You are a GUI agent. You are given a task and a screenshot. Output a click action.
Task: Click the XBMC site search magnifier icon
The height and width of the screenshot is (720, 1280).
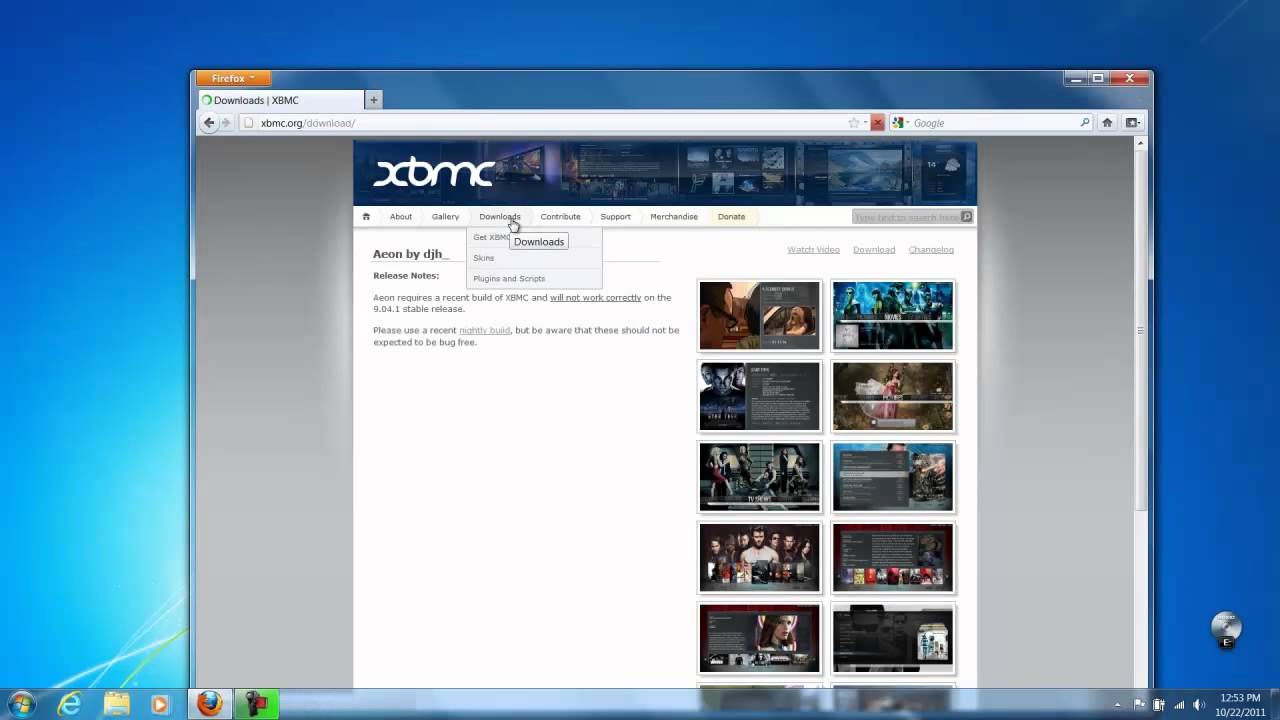[966, 217]
